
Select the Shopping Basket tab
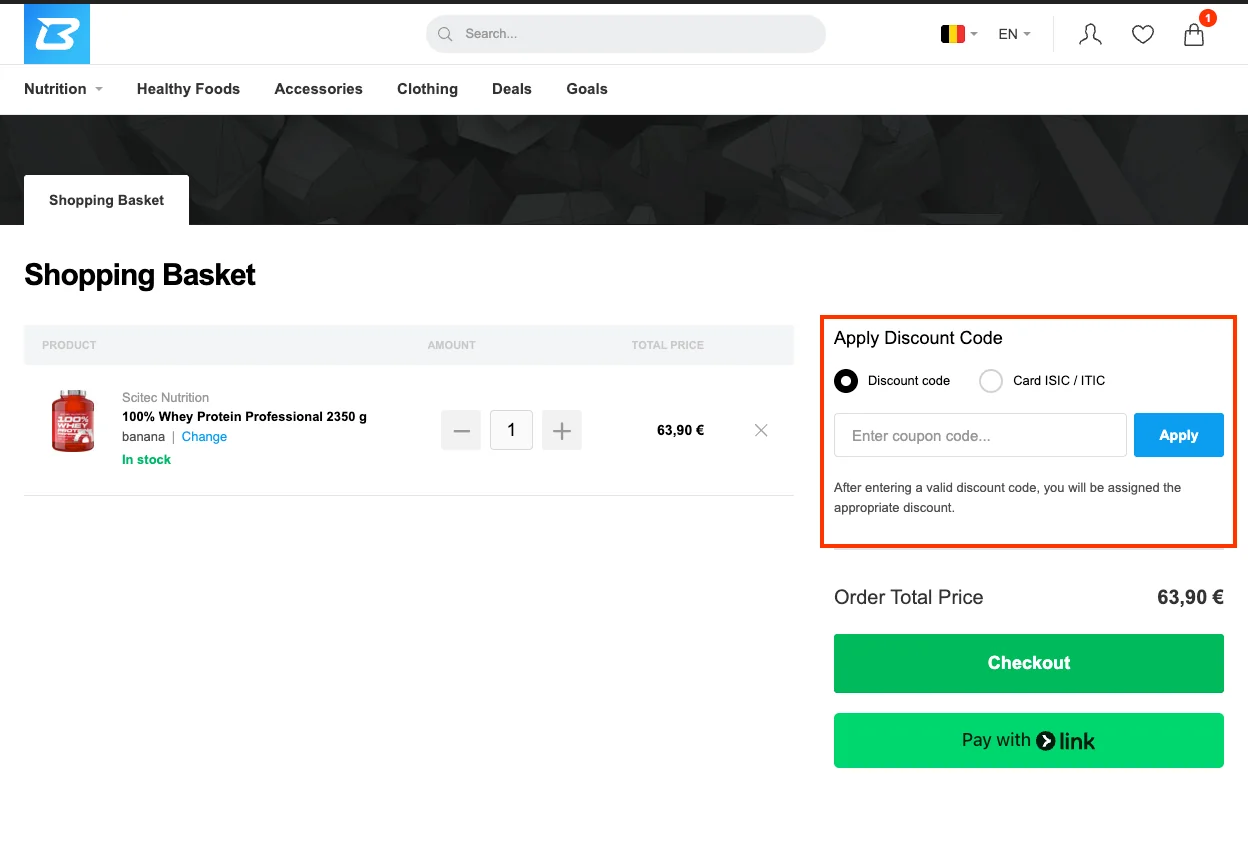coord(106,200)
